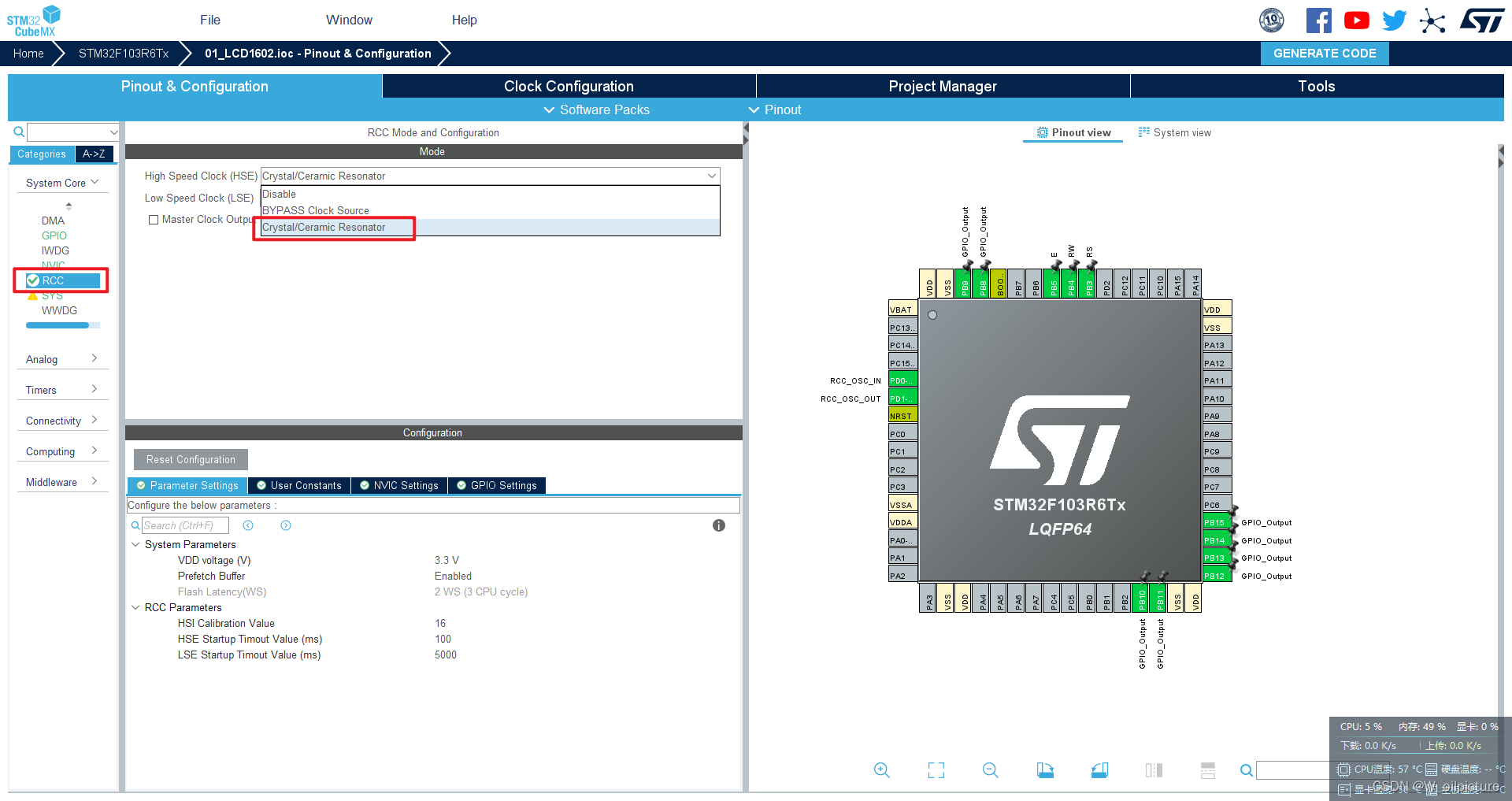Screen dimensions: 1512x801
Task: Go to the Home breadcrumb
Action: pyautogui.click(x=28, y=54)
